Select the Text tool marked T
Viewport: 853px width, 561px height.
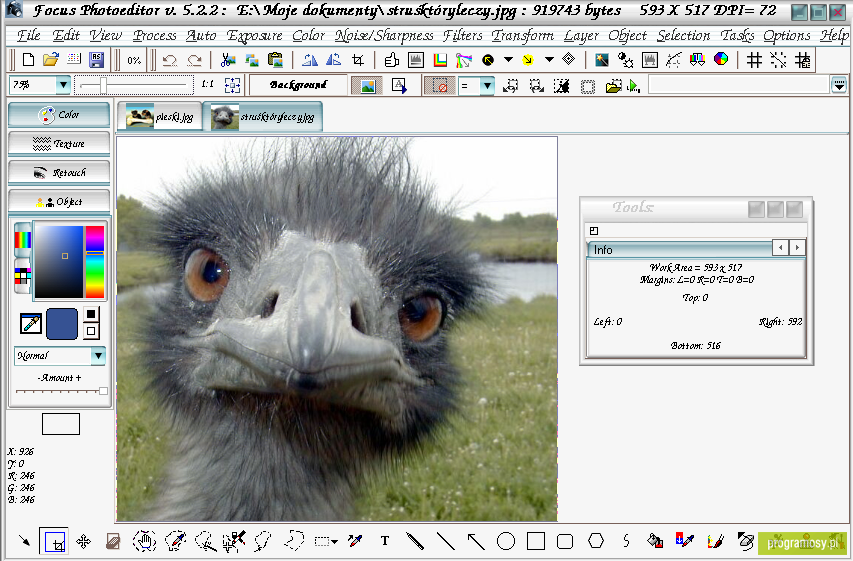tap(385, 541)
